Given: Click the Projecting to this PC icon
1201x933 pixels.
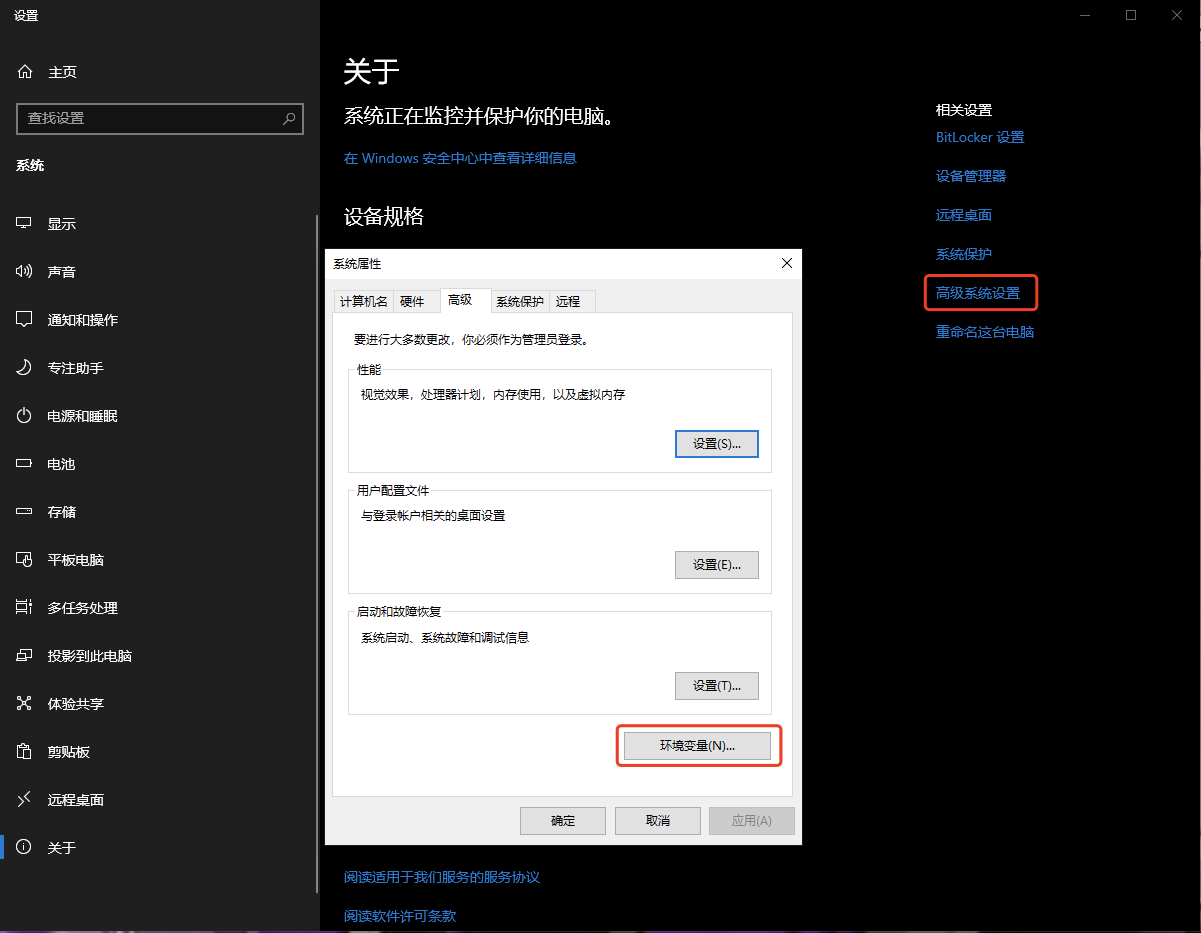Looking at the screenshot, I should [25, 656].
